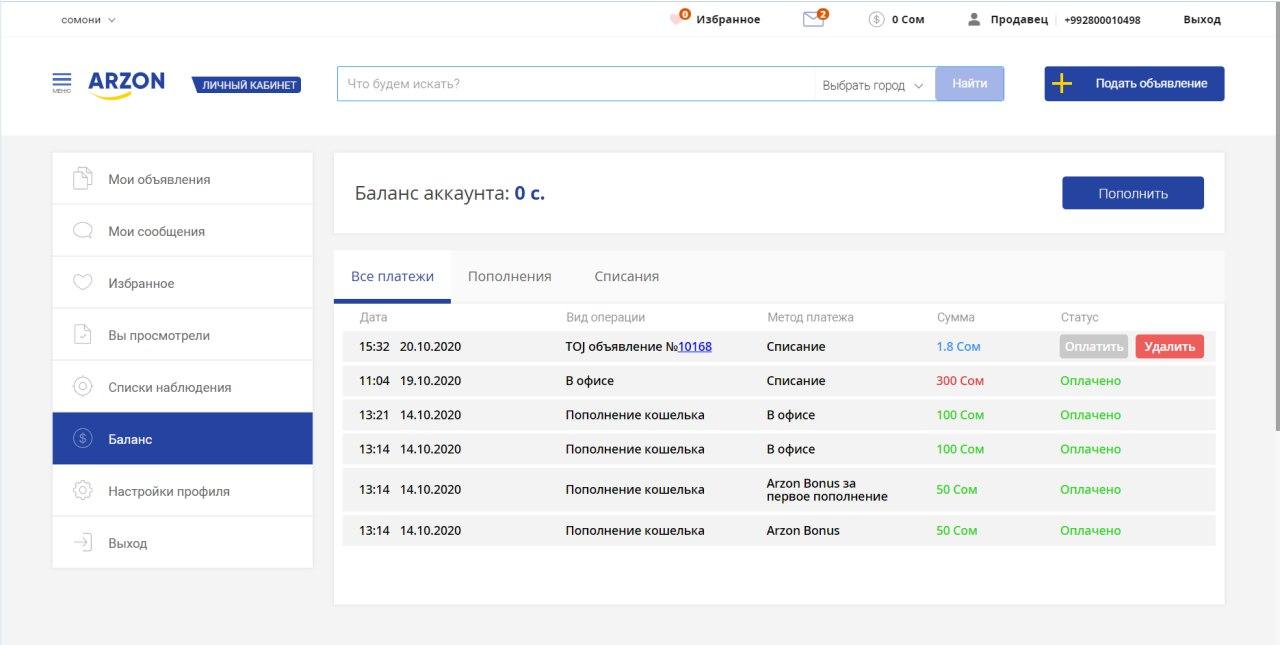Viewport: 1280px width, 645px height.
Task: Click the Пополнить button
Action: pos(1132,193)
